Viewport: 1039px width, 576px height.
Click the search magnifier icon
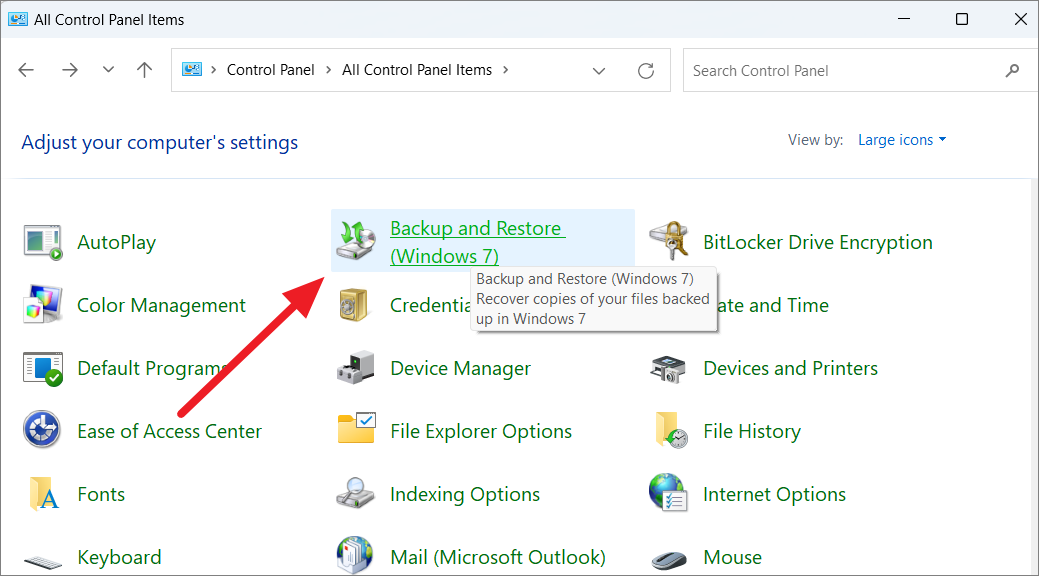[1012, 70]
